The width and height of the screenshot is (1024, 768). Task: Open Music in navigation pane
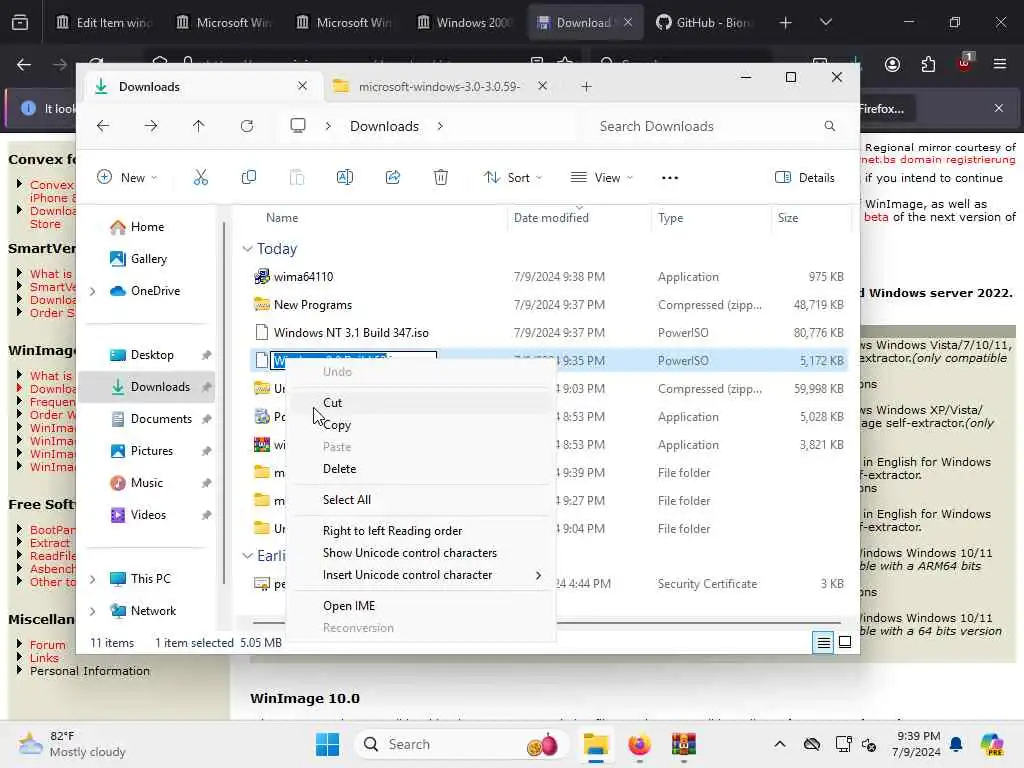tap(147, 483)
